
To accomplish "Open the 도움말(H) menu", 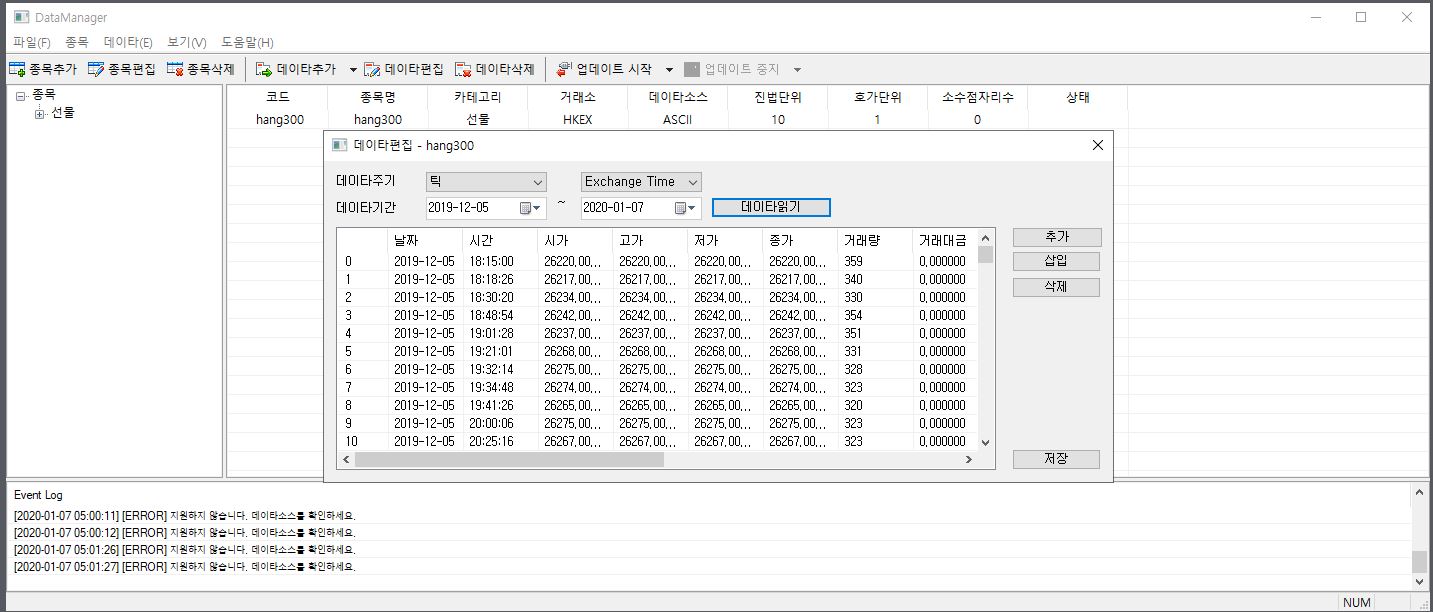I will [x=247, y=42].
